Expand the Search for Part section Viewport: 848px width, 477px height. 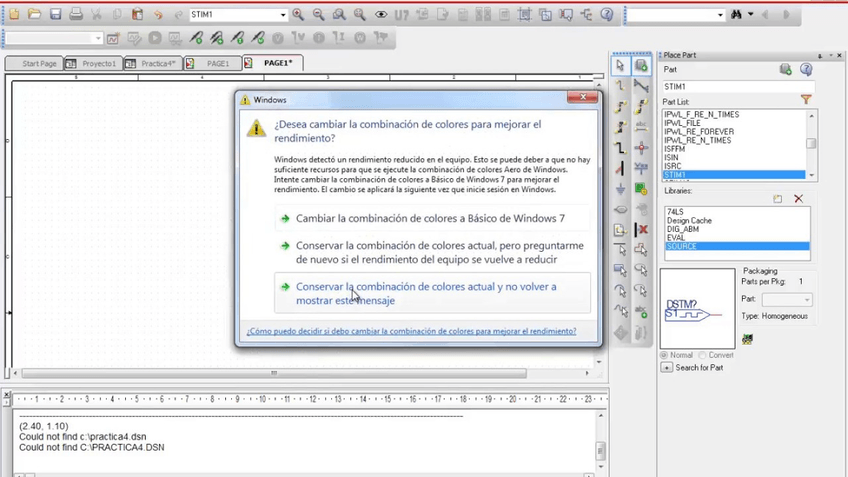click(x=667, y=368)
